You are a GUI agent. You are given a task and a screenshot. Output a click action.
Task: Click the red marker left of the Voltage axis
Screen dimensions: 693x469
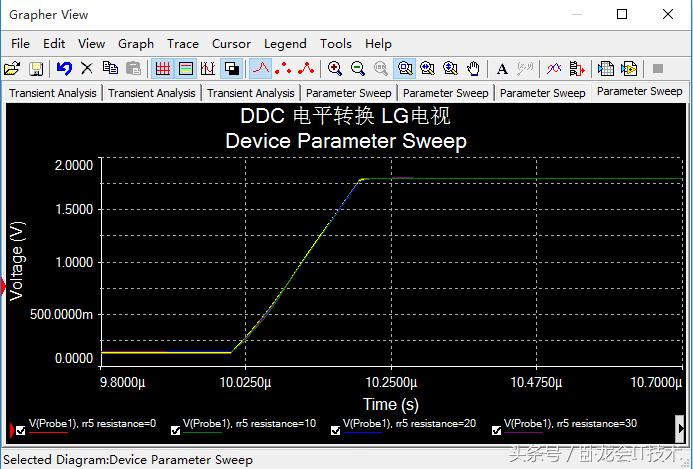click(3, 286)
